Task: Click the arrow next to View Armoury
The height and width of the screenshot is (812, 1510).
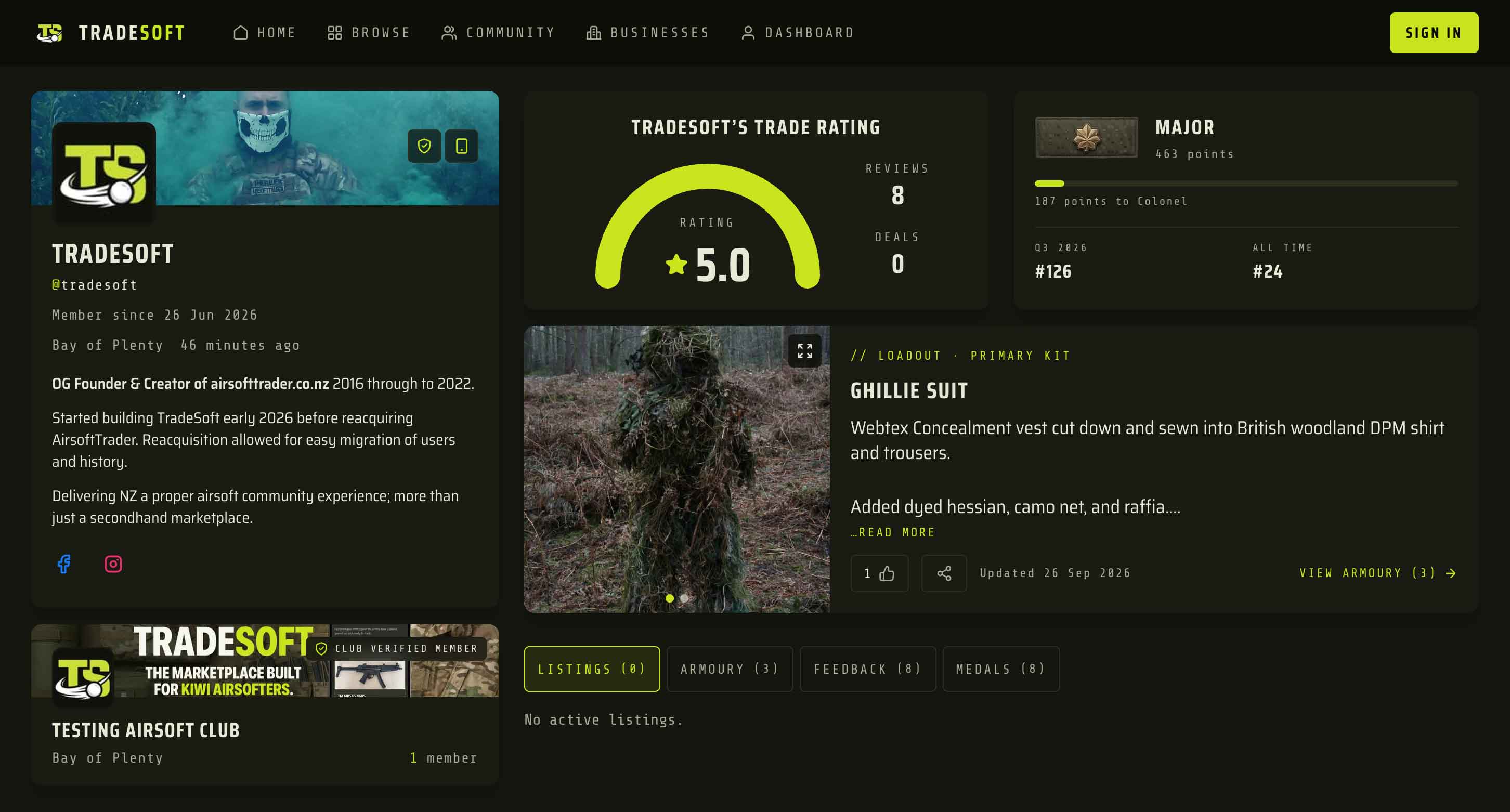Action: pyautogui.click(x=1451, y=573)
